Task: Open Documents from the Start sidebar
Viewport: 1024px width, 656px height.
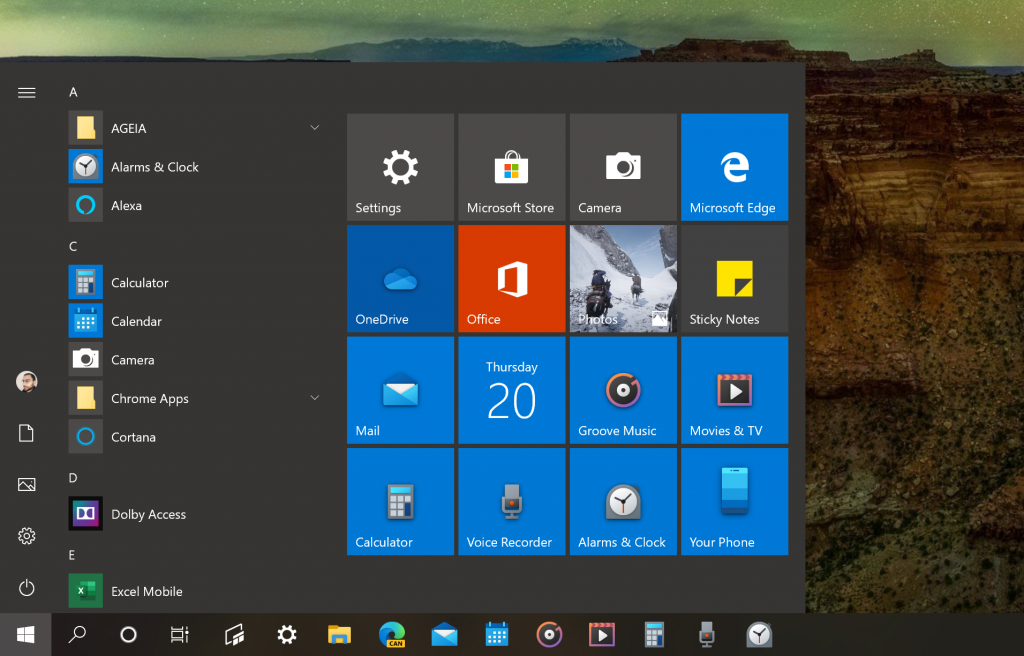Action: pyautogui.click(x=26, y=433)
